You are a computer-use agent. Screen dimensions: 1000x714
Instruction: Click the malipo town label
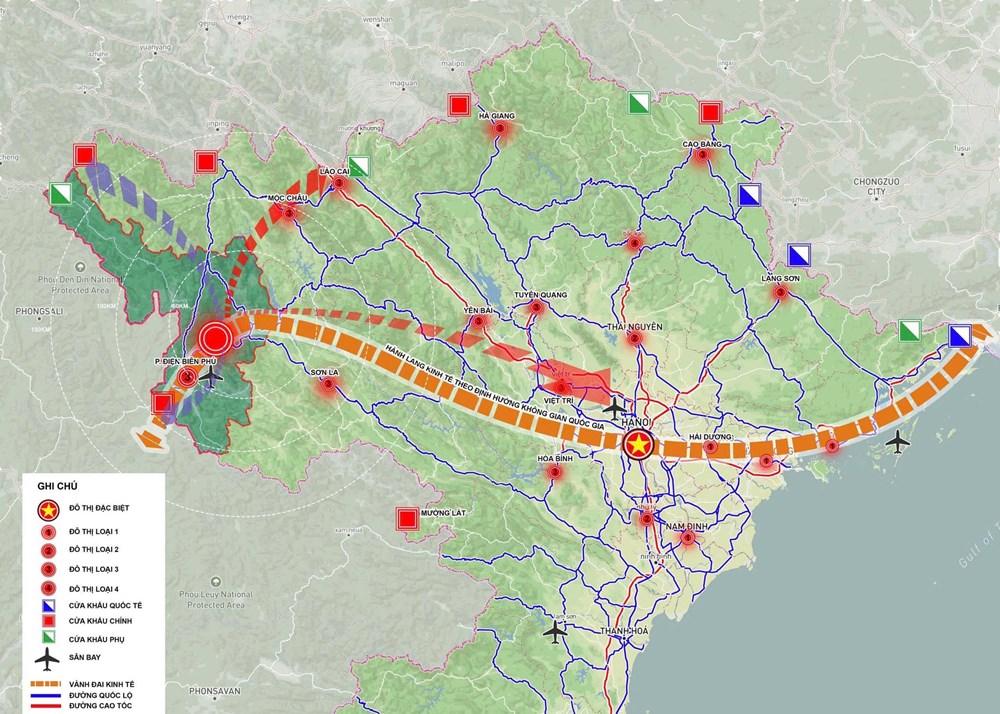pos(453,64)
